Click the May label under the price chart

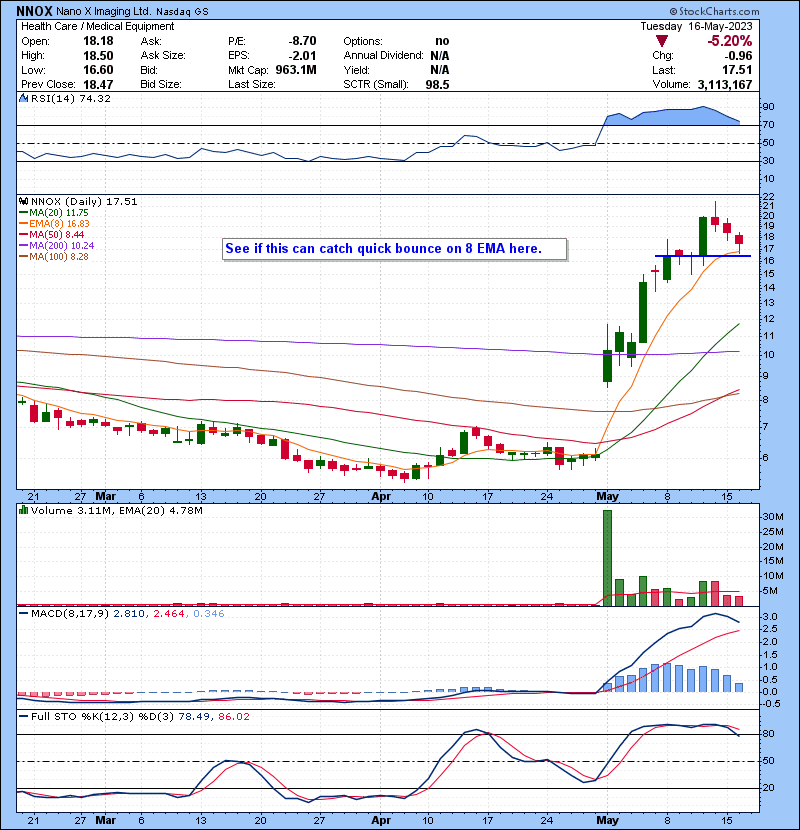click(607, 497)
